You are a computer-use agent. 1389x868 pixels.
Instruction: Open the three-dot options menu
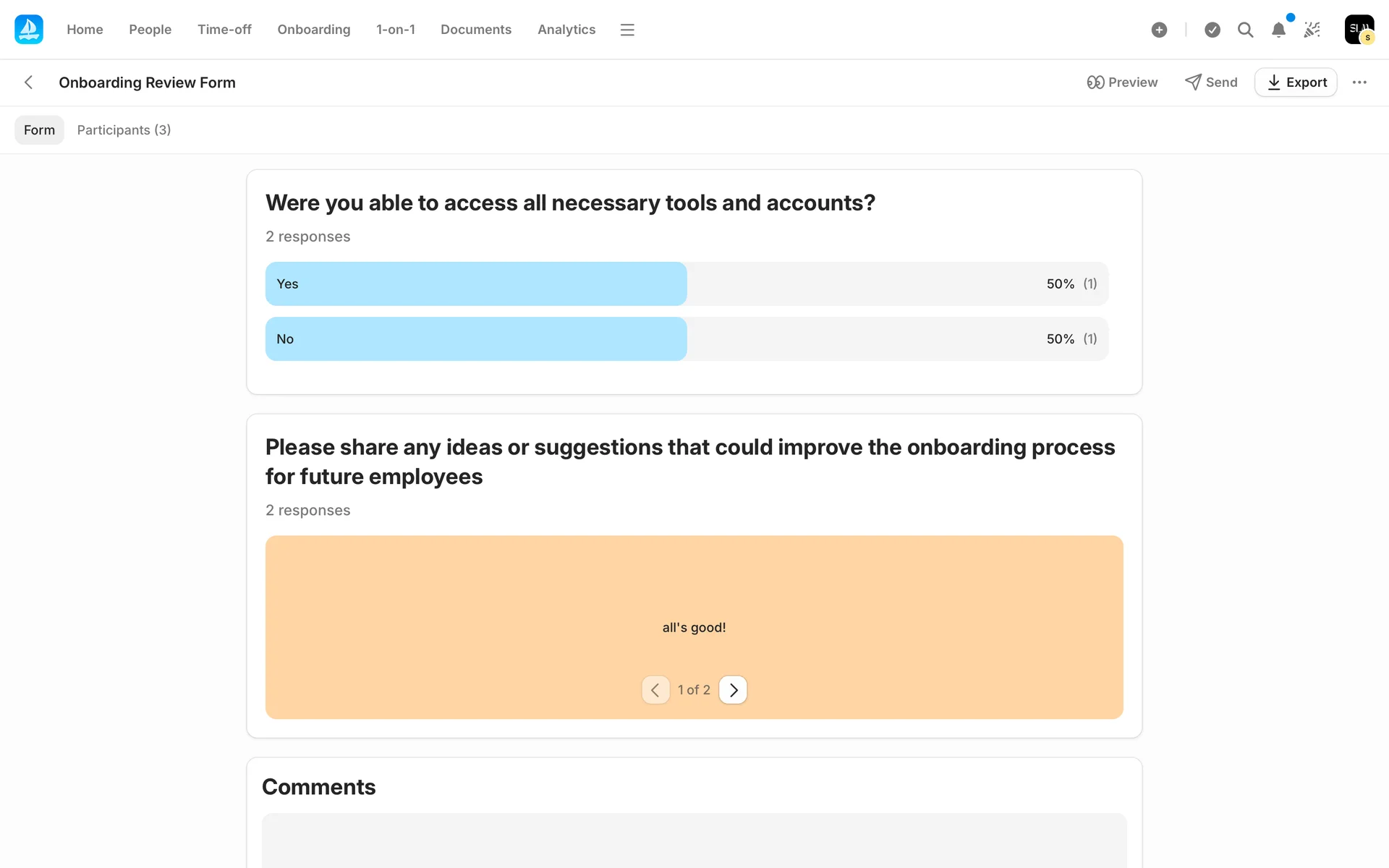pyautogui.click(x=1359, y=82)
